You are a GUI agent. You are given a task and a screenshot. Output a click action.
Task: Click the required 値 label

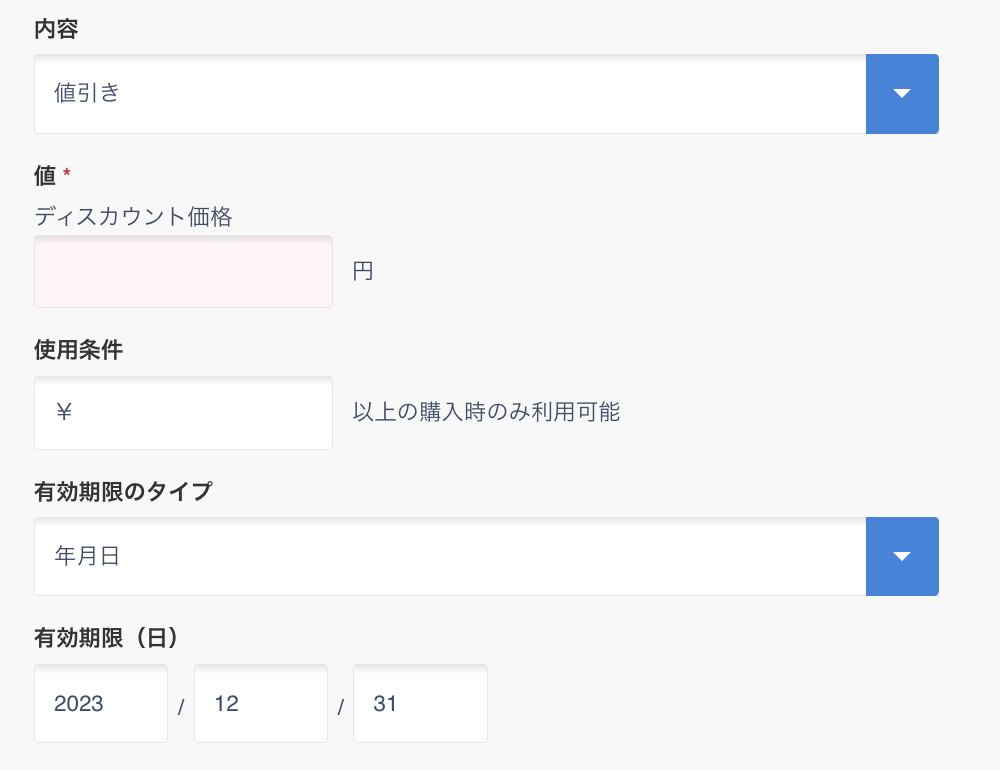tap(45, 176)
